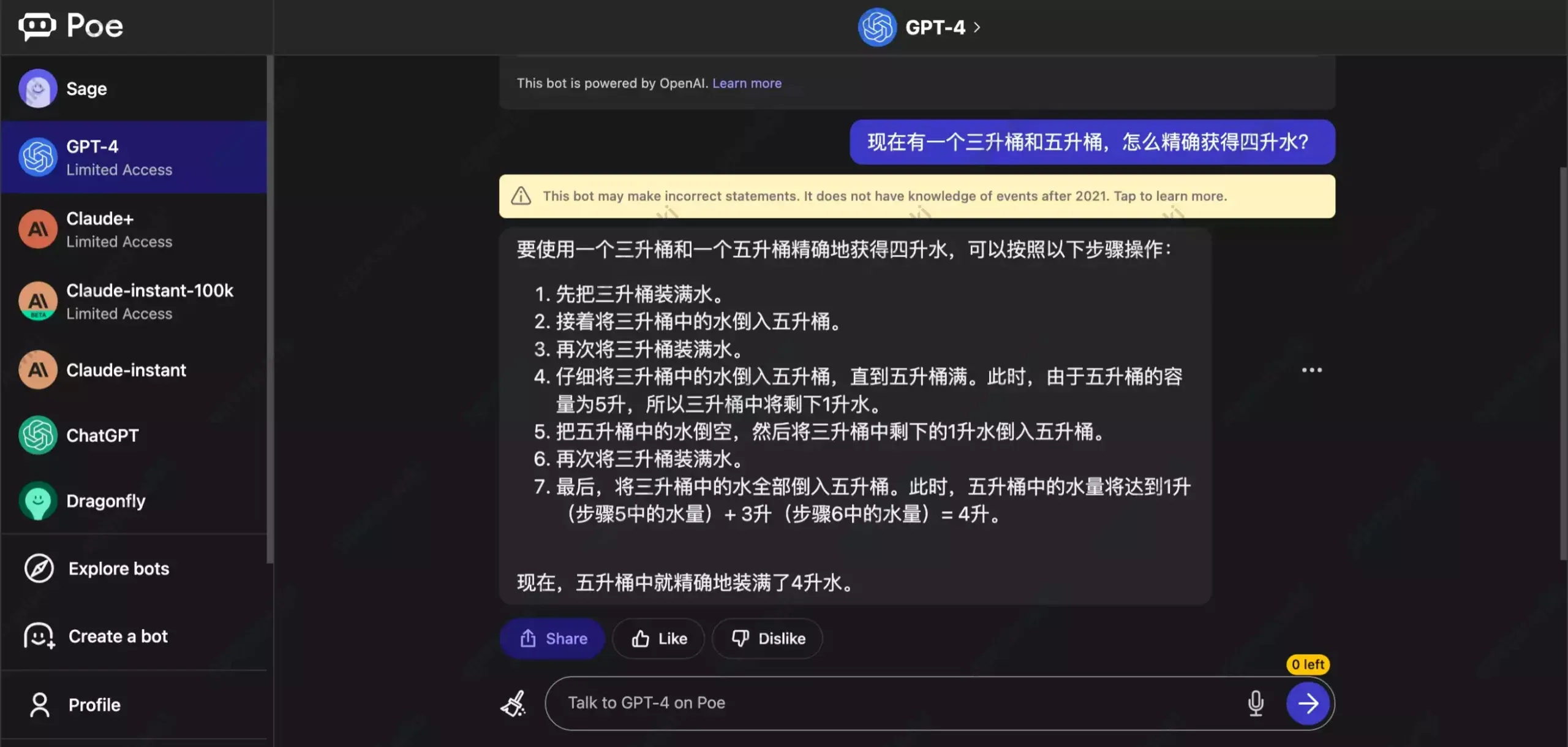Click the blue user question bubble
The width and height of the screenshot is (1568, 747).
(1092, 142)
